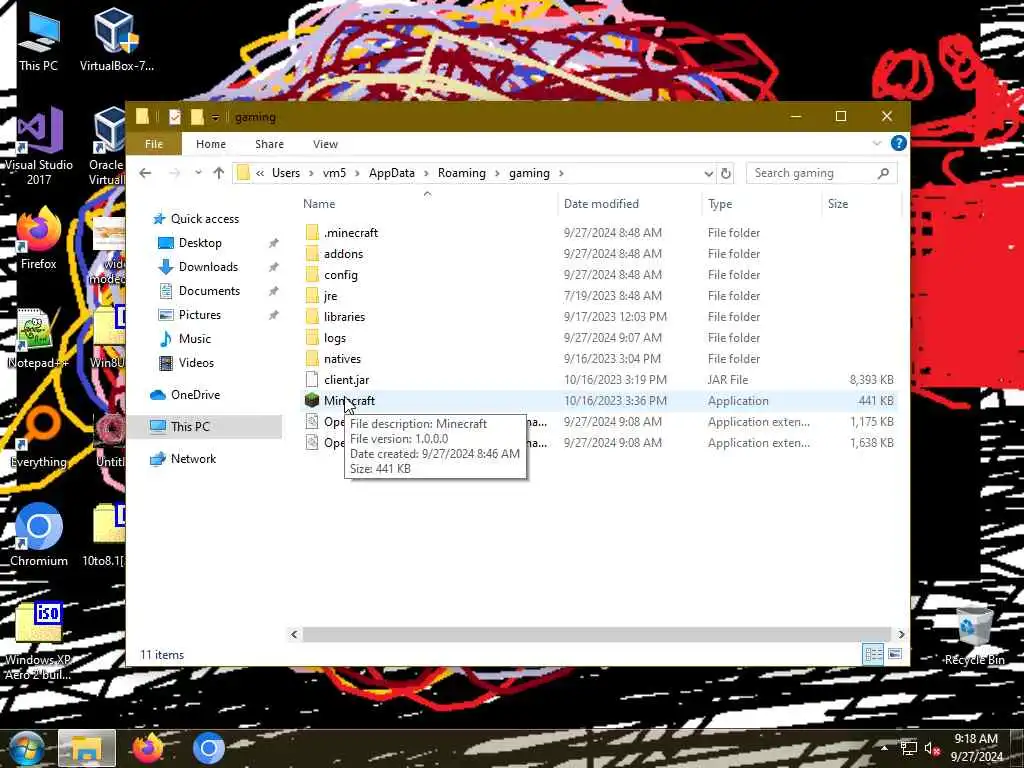Sort by the Name column header

click(x=427, y=204)
